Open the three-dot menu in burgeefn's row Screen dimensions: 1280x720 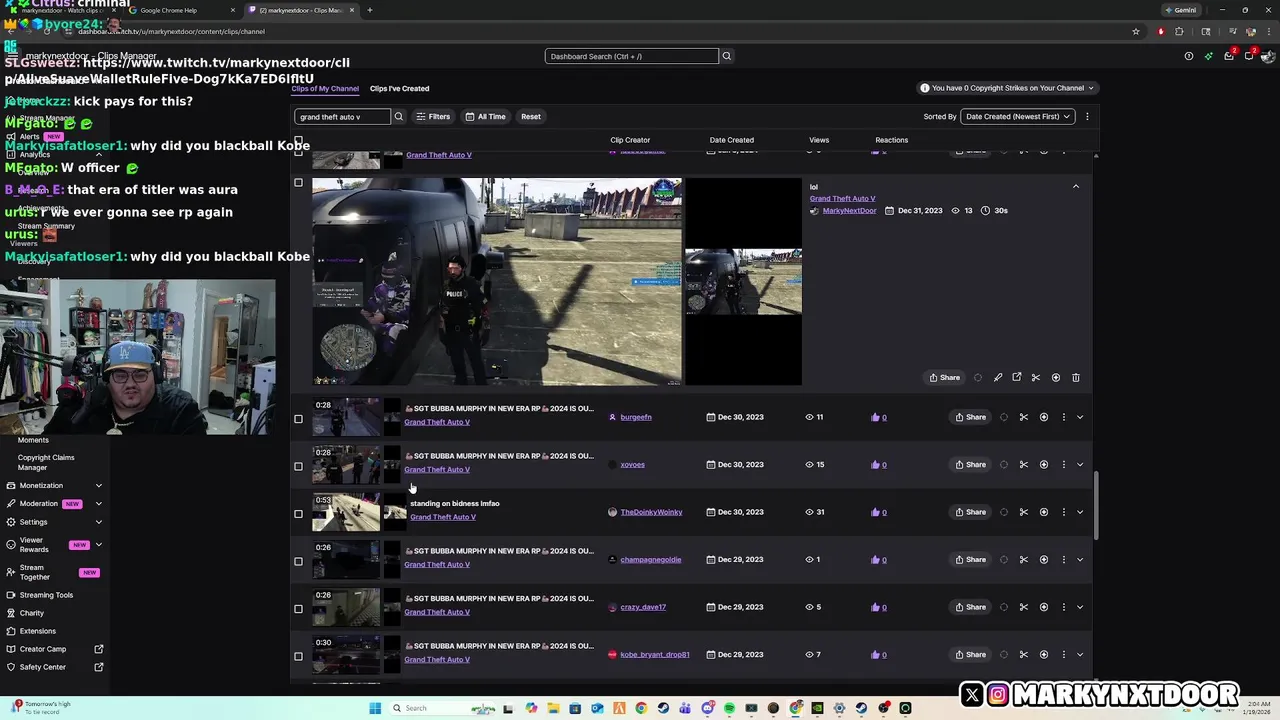1063,417
